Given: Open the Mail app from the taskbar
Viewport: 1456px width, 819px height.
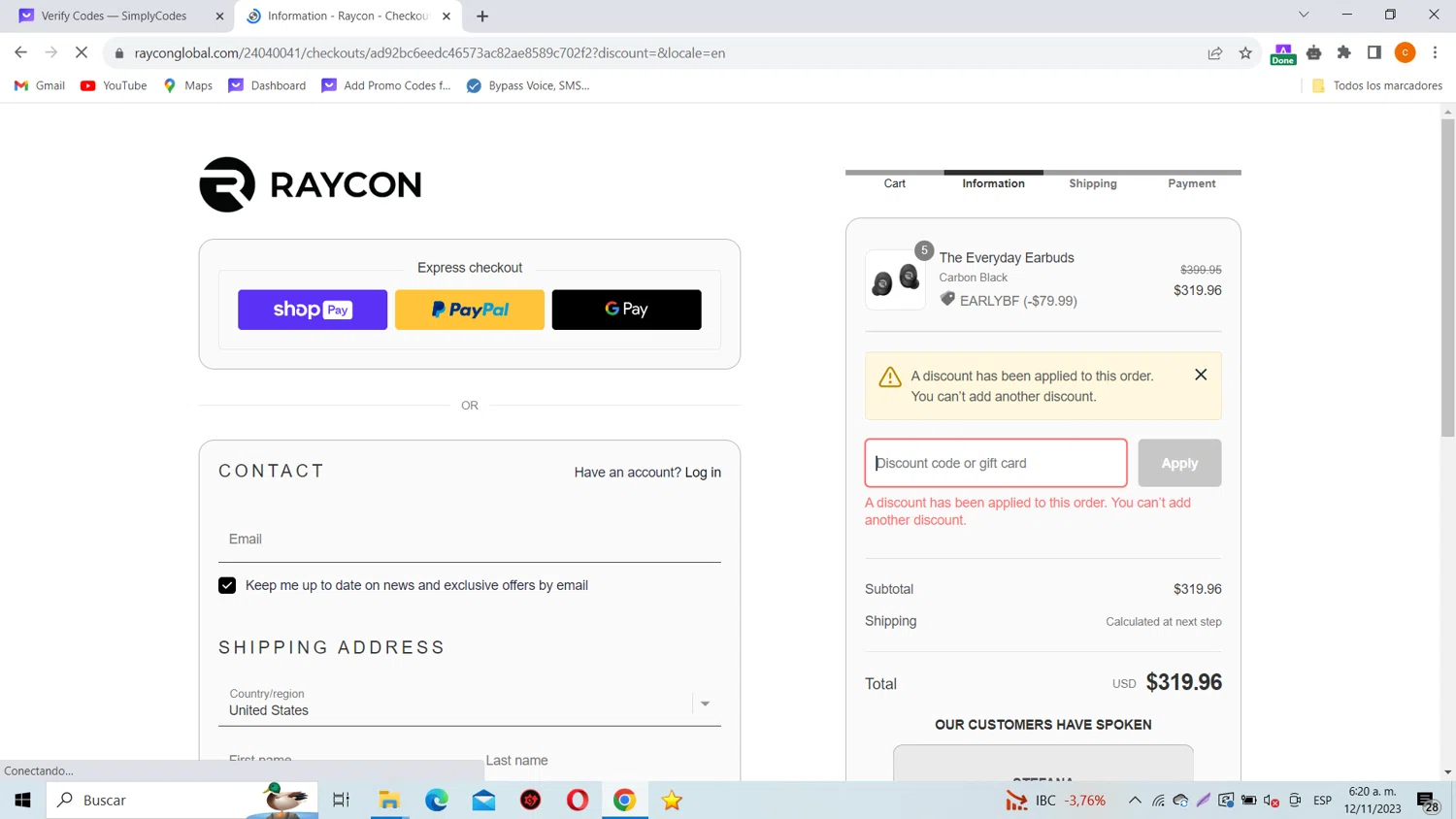Looking at the screenshot, I should pos(483,801).
